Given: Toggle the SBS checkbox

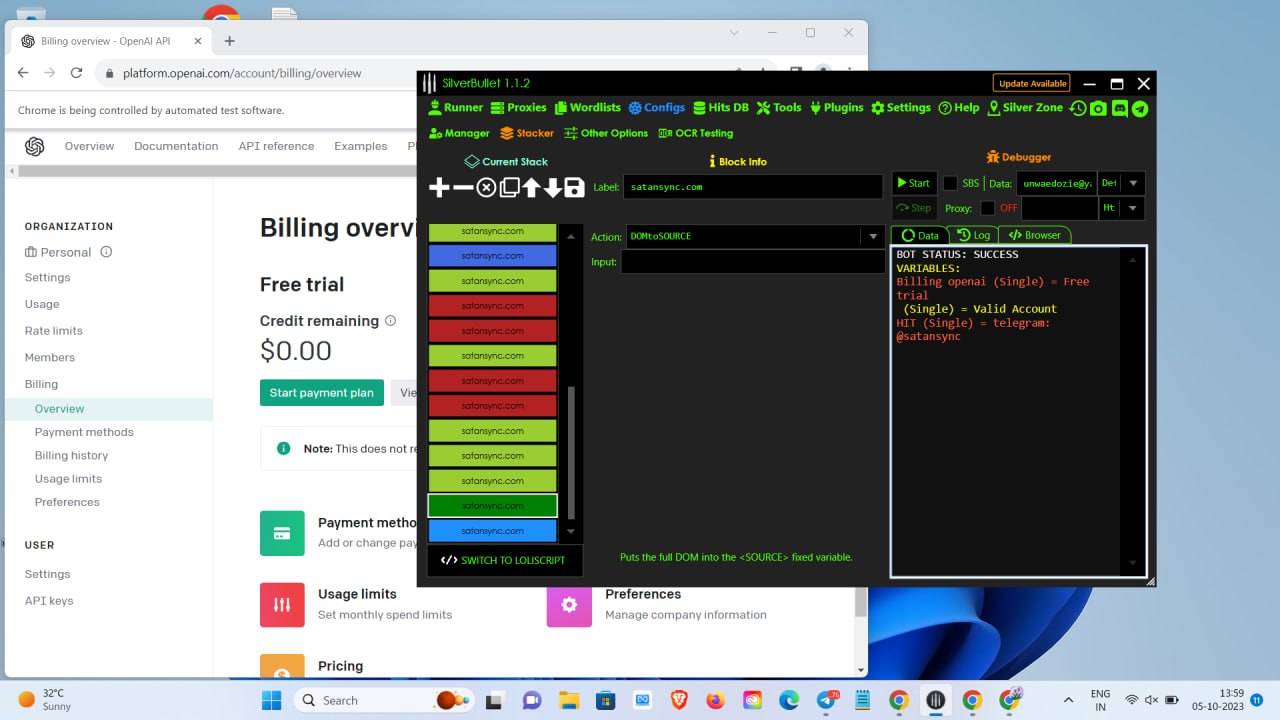Looking at the screenshot, I should tap(950, 184).
